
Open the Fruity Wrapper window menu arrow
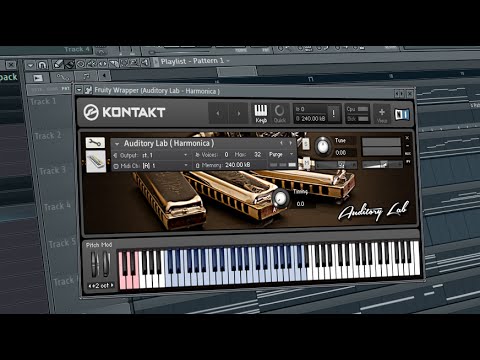click(79, 90)
